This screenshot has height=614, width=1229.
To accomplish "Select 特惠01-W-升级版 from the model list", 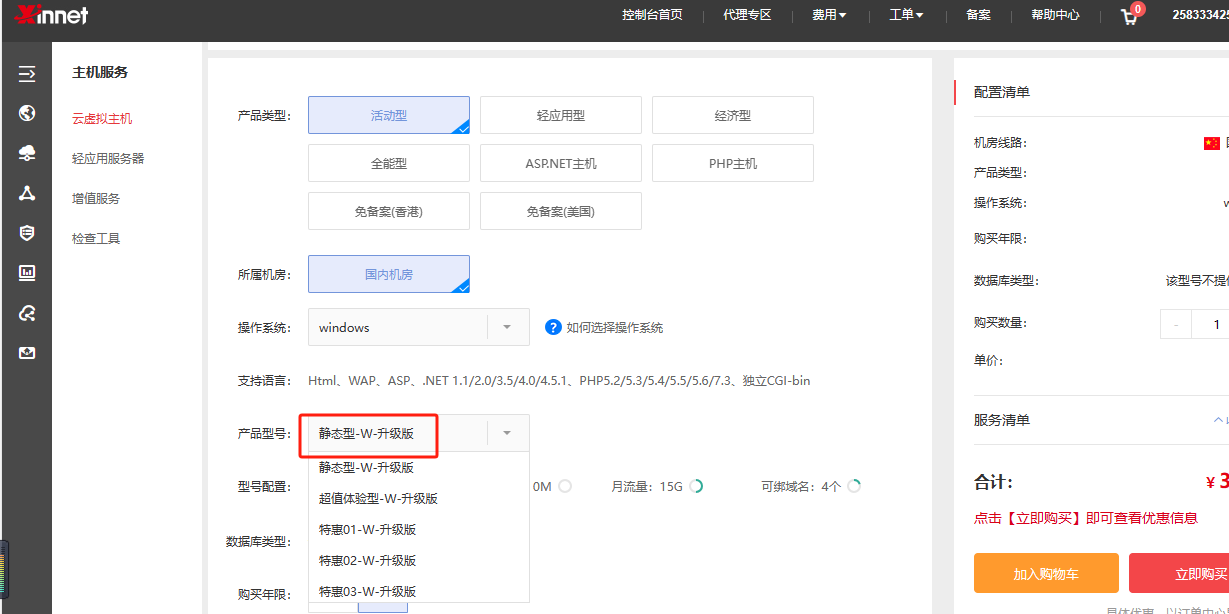I will click(x=367, y=529).
